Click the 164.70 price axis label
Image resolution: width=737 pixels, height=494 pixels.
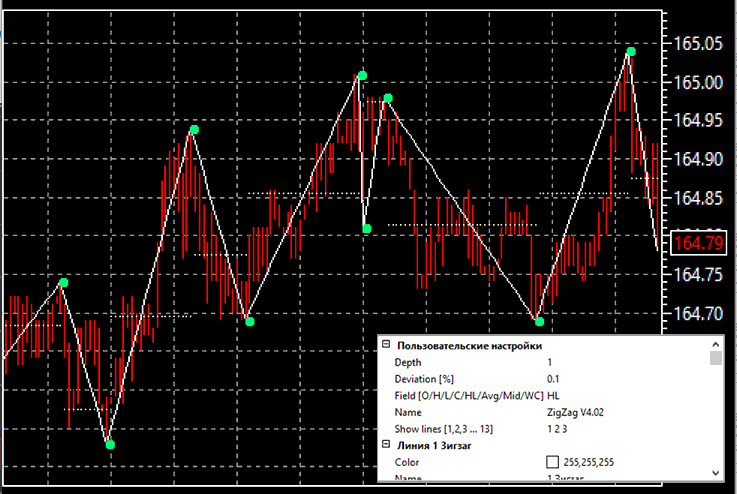[698, 314]
